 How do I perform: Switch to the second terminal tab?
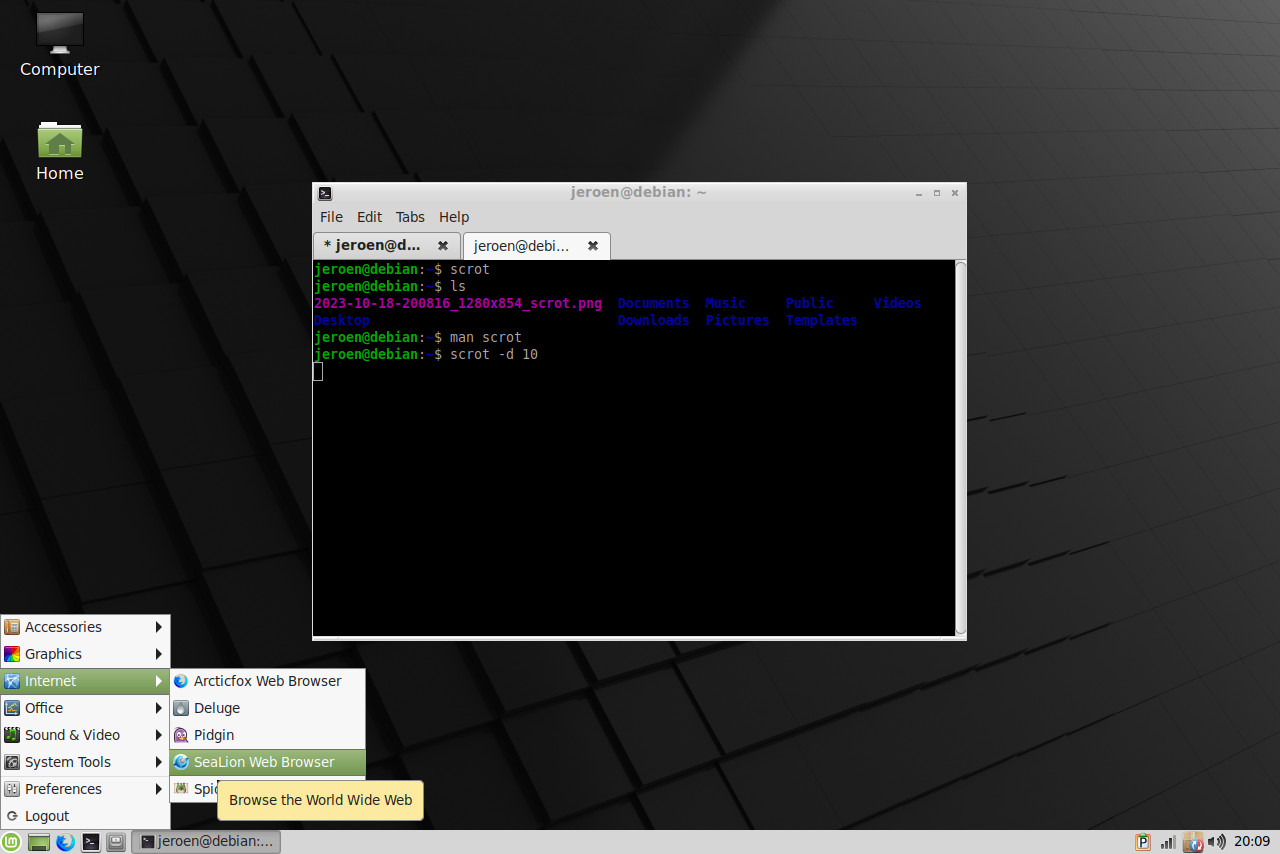(522, 246)
